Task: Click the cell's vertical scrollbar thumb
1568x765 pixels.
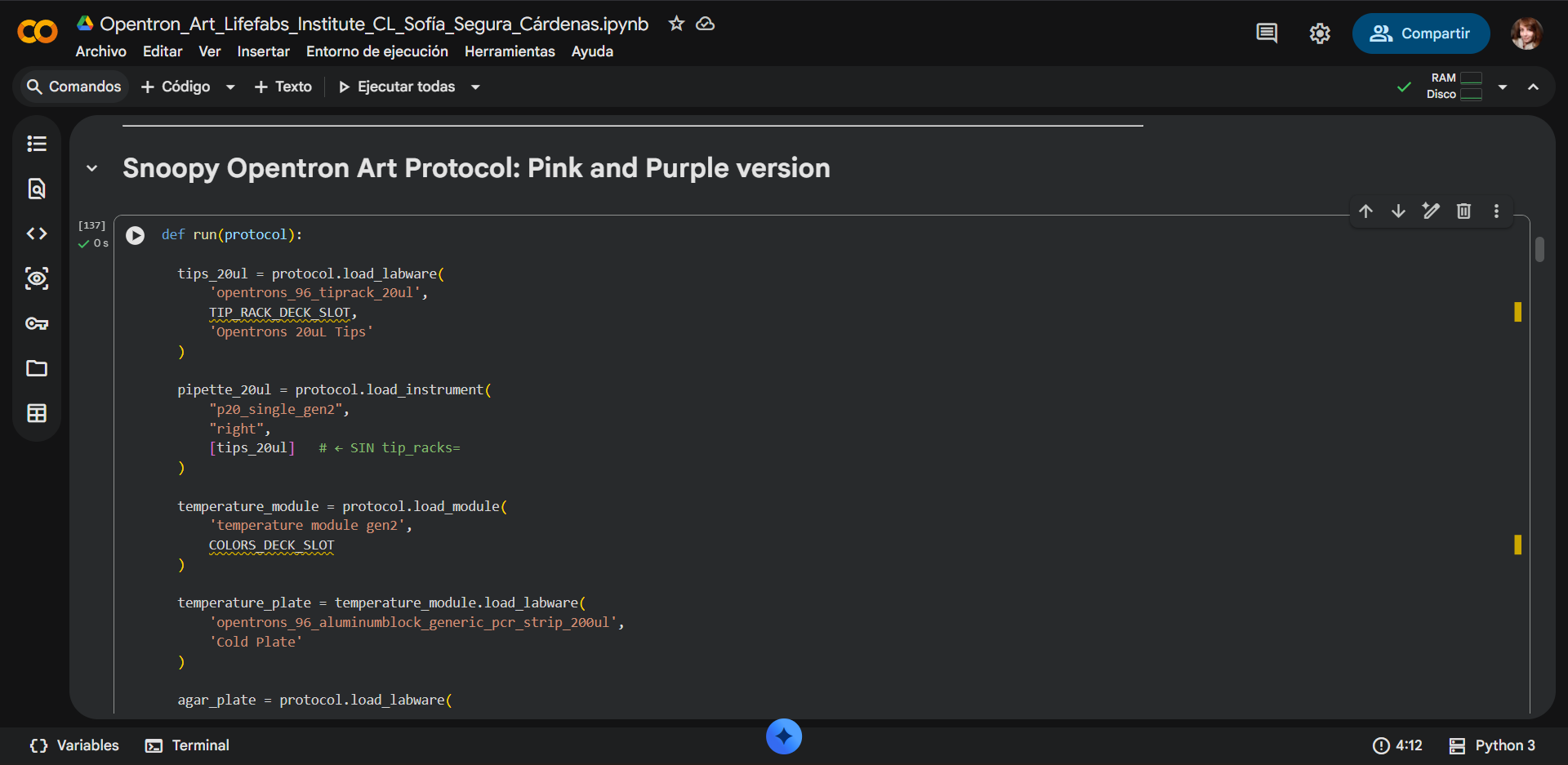Action: tap(1539, 249)
